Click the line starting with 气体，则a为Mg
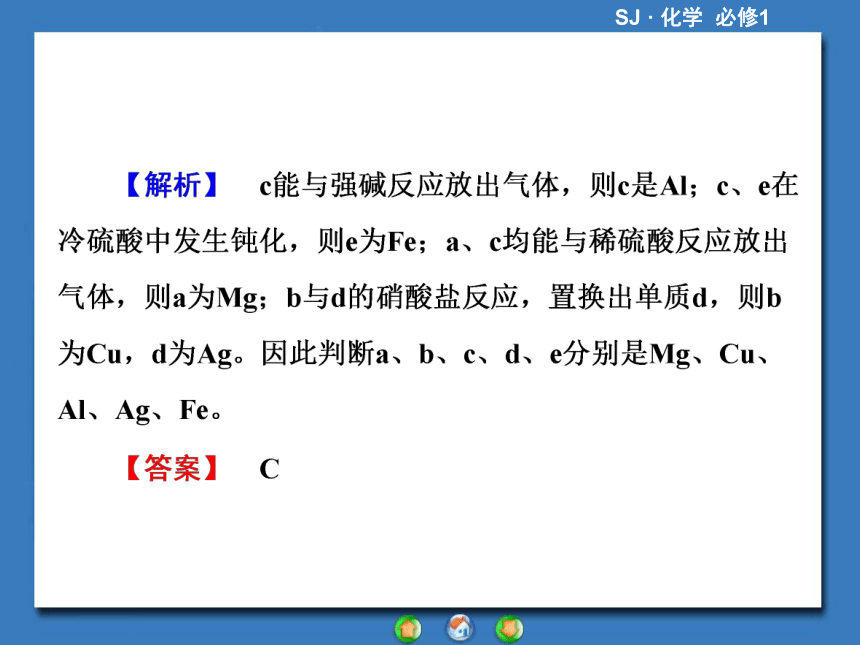The height and width of the screenshot is (645, 860). [x=420, y=298]
